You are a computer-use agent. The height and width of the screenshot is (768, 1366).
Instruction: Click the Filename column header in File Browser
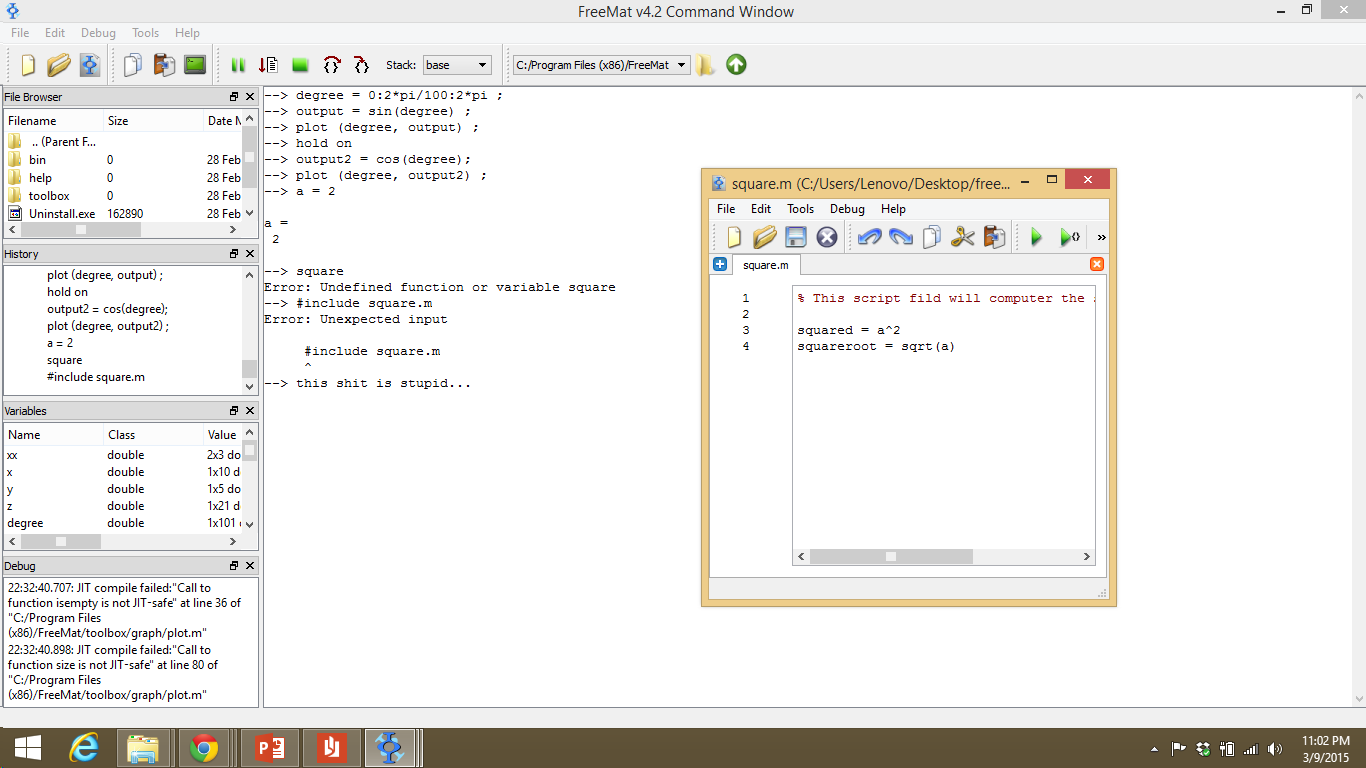click(54, 121)
